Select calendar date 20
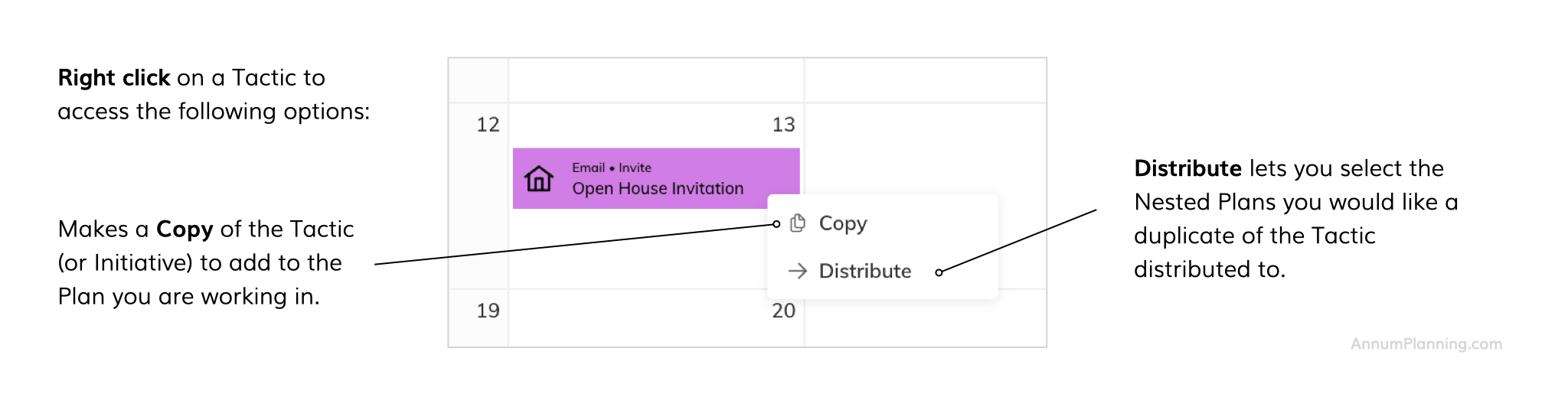 pyautogui.click(x=783, y=311)
